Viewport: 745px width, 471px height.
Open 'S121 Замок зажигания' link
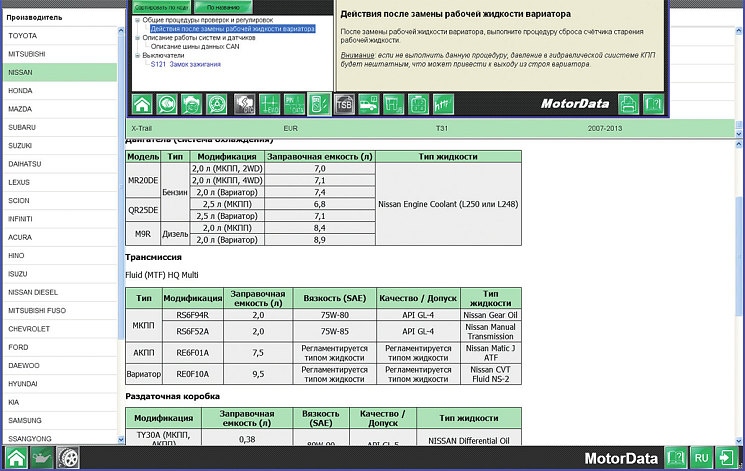click(186, 64)
